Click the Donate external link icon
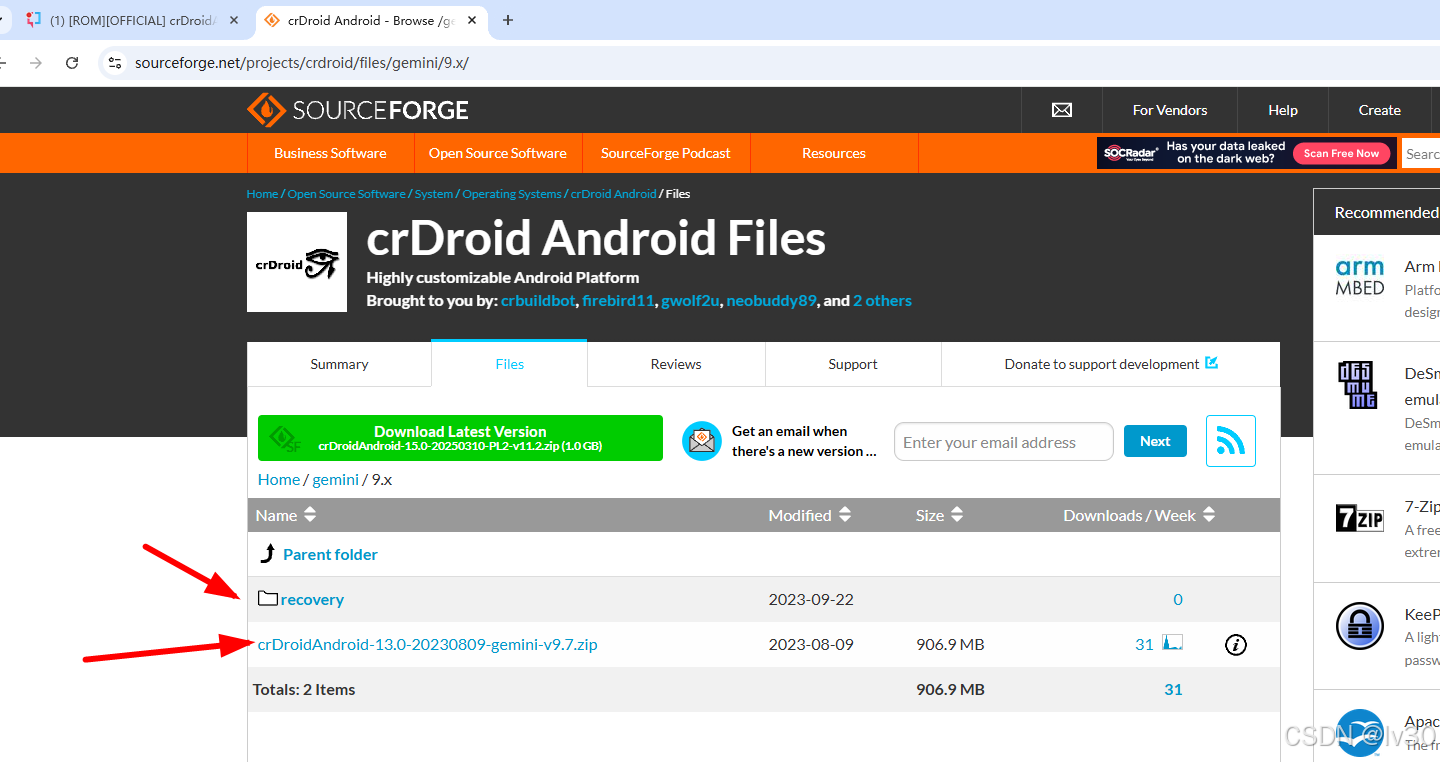1440x762 pixels. 1212,363
